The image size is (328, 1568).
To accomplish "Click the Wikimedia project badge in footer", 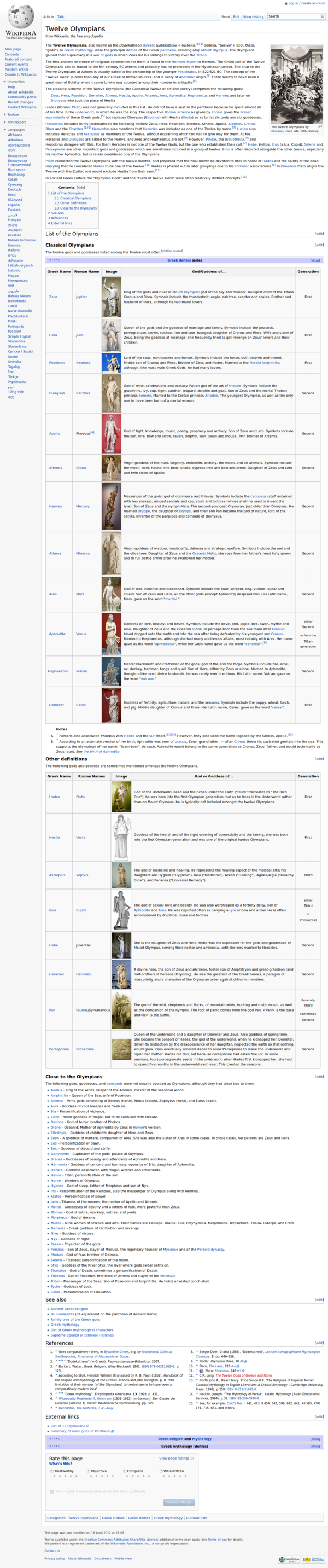I will tap(289, 1559).
